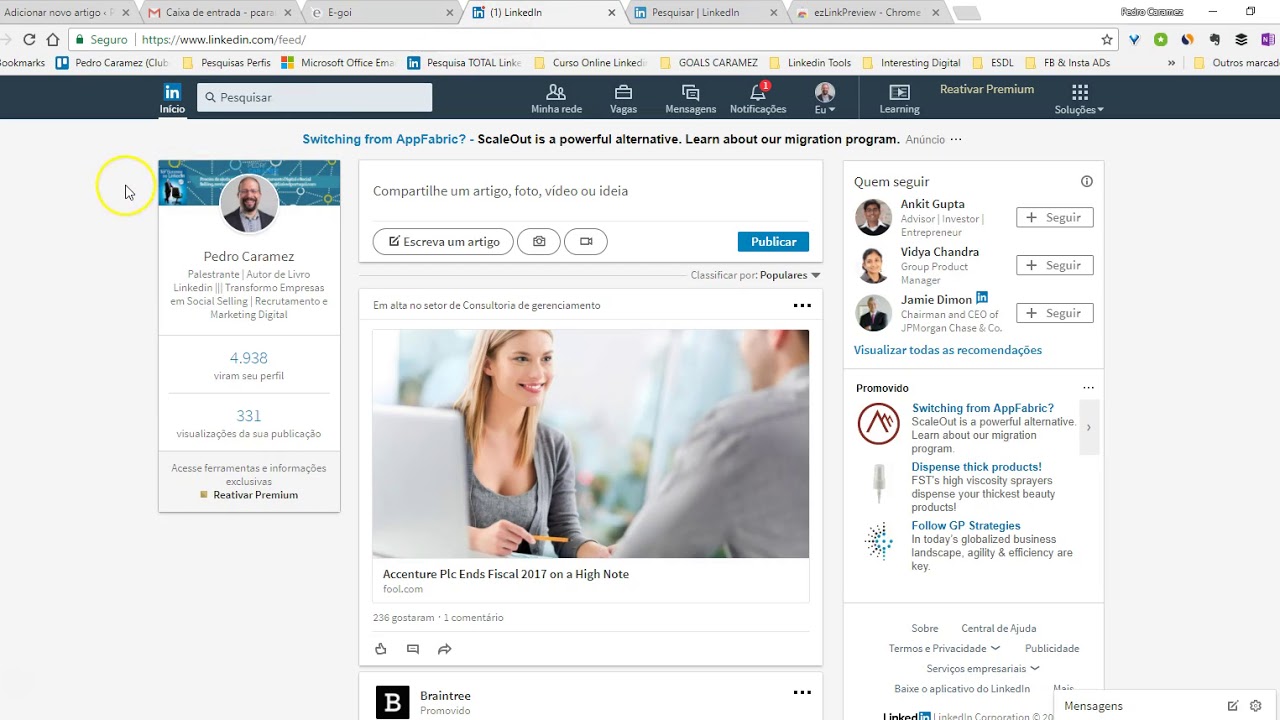Screen dimensions: 1280x720
Task: Comment on the Accenture post
Action: click(x=413, y=649)
